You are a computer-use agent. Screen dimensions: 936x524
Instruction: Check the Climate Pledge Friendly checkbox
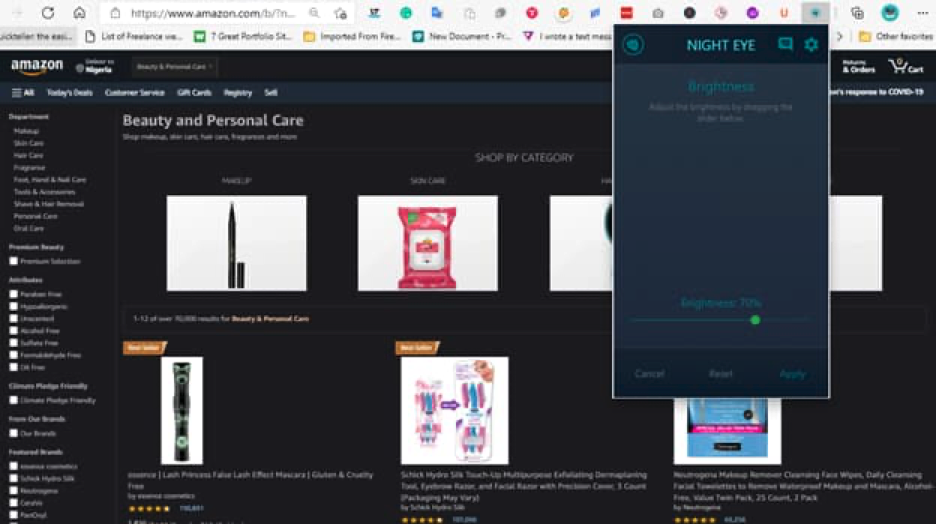(x=13, y=400)
